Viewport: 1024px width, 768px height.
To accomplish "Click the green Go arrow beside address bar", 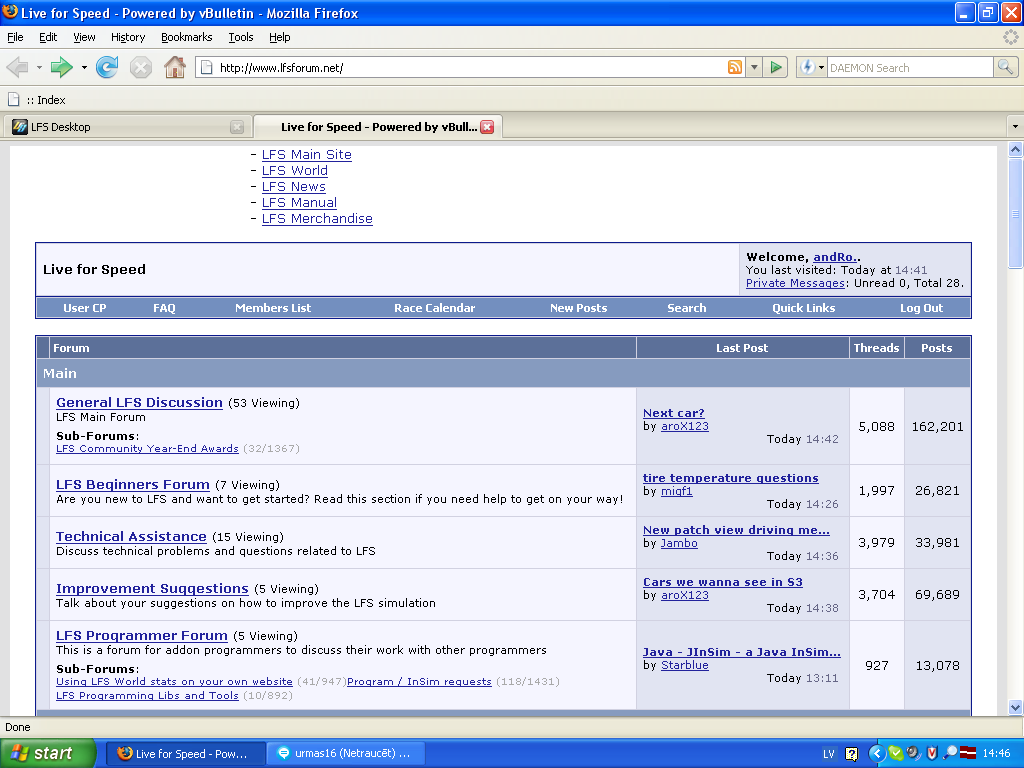I will tap(776, 67).
